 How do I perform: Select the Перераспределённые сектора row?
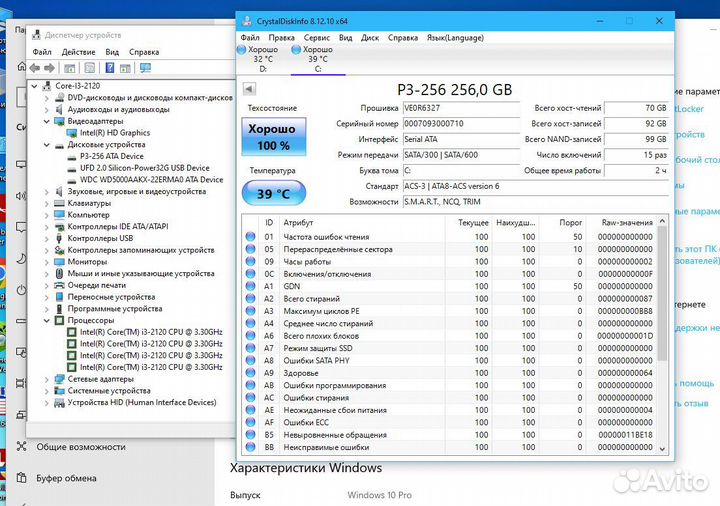pyautogui.click(x=449, y=249)
